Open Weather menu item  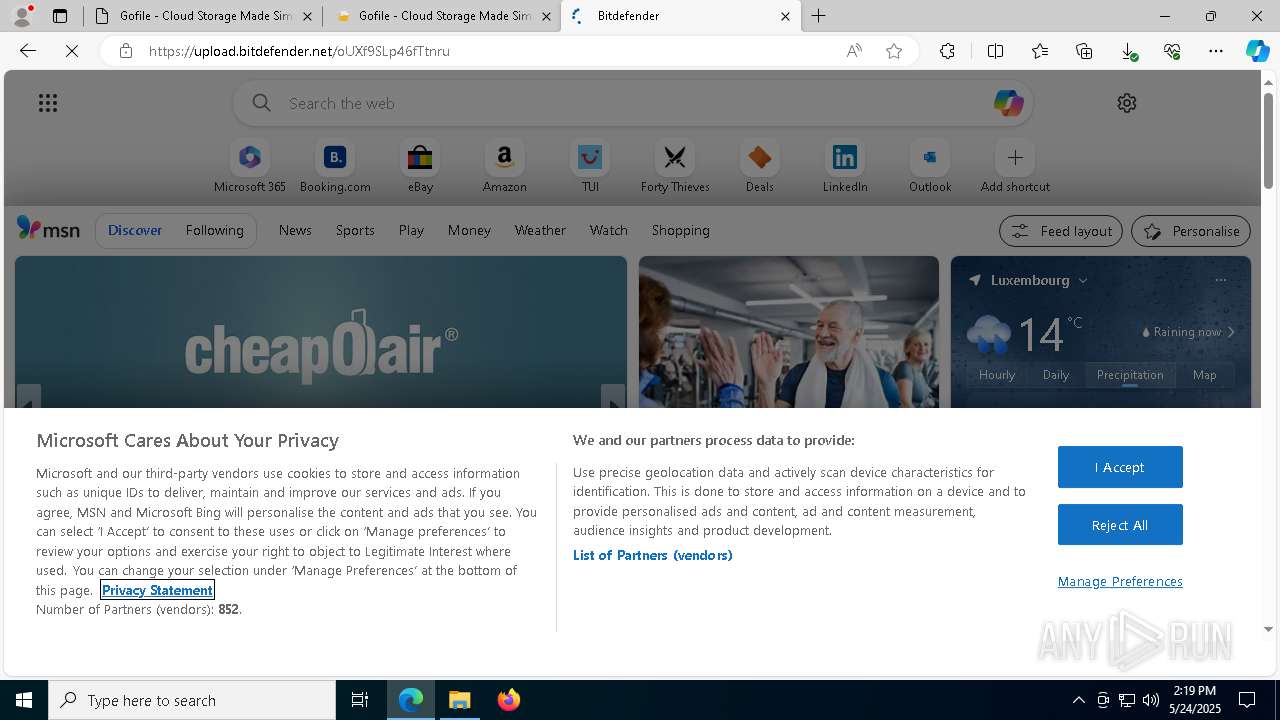coord(540,230)
